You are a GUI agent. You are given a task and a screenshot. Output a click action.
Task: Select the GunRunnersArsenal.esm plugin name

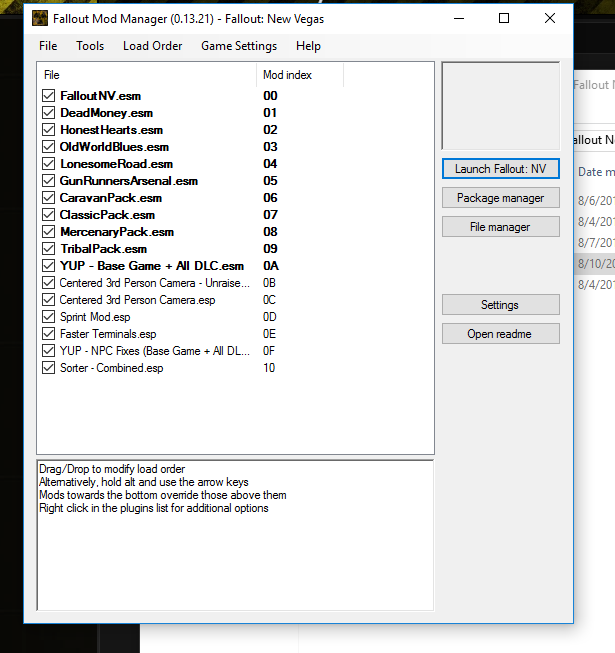pos(129,181)
